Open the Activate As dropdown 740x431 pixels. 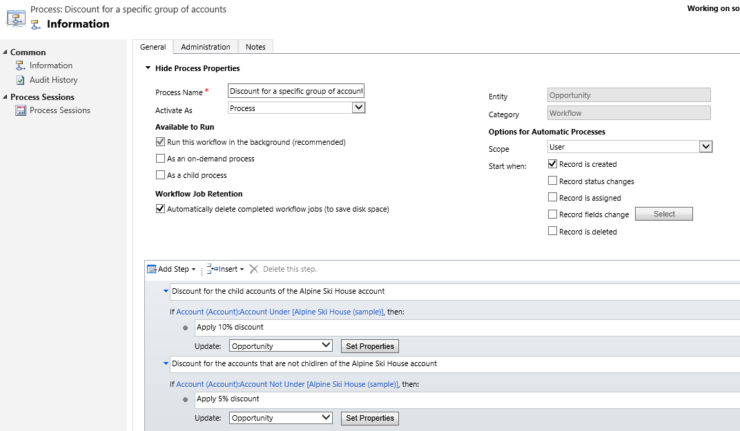click(296, 108)
